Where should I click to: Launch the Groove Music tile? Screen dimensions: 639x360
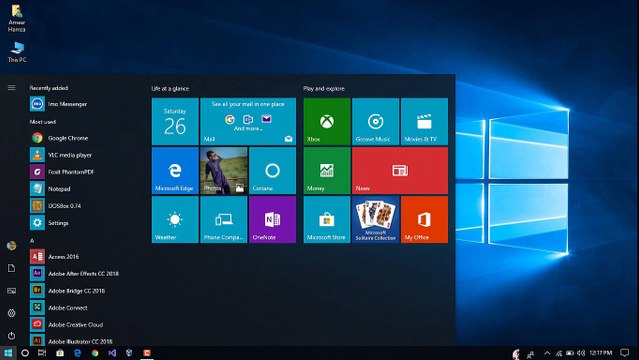[x=375, y=121]
